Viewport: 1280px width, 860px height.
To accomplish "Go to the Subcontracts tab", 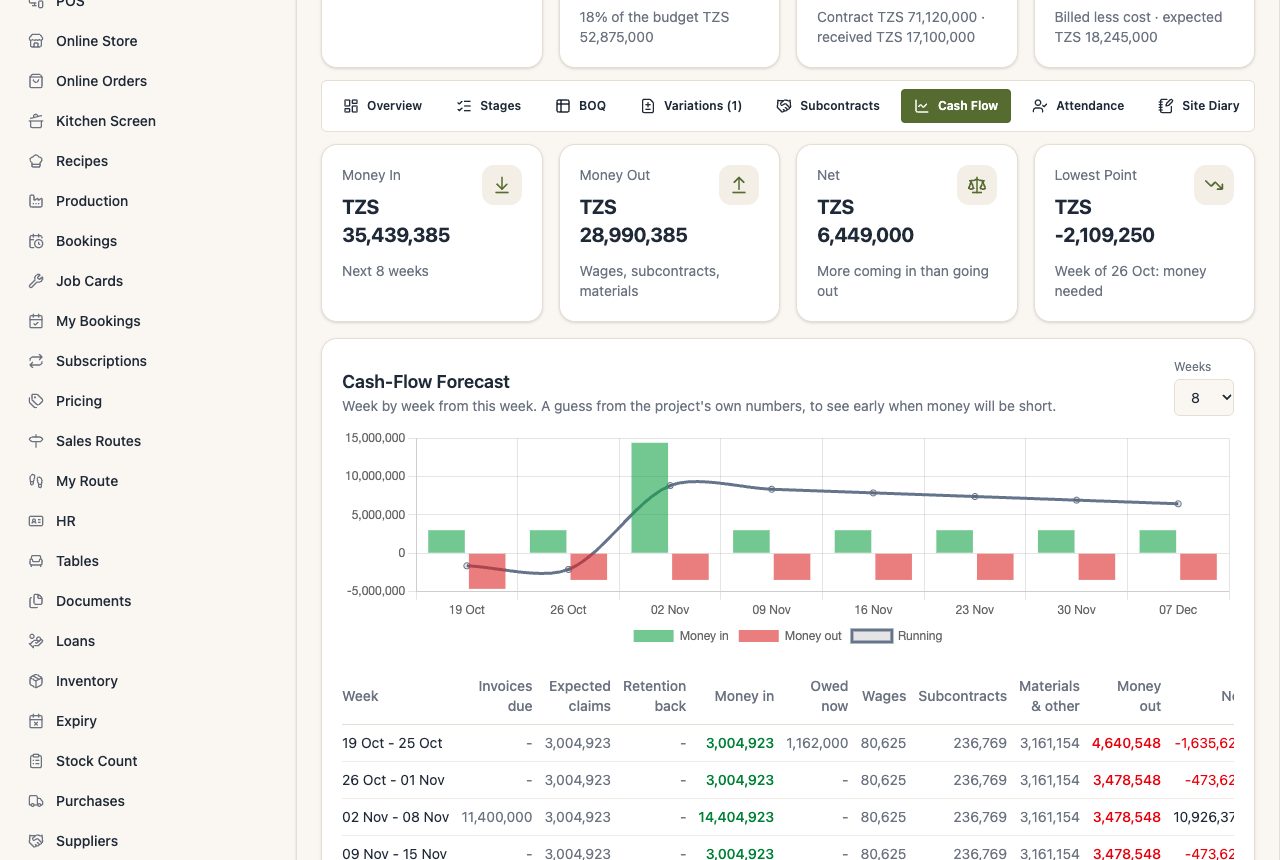I will (828, 106).
